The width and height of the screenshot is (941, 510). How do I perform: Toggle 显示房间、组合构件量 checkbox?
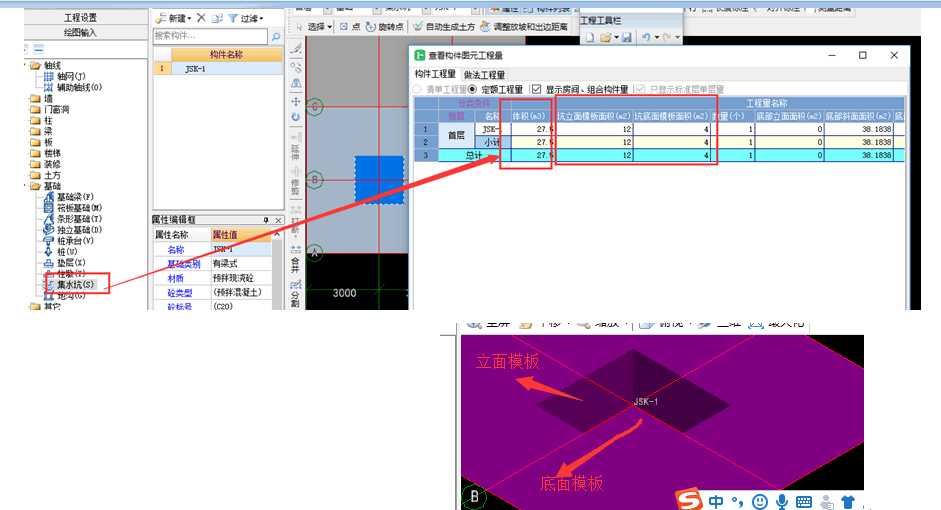[x=537, y=90]
